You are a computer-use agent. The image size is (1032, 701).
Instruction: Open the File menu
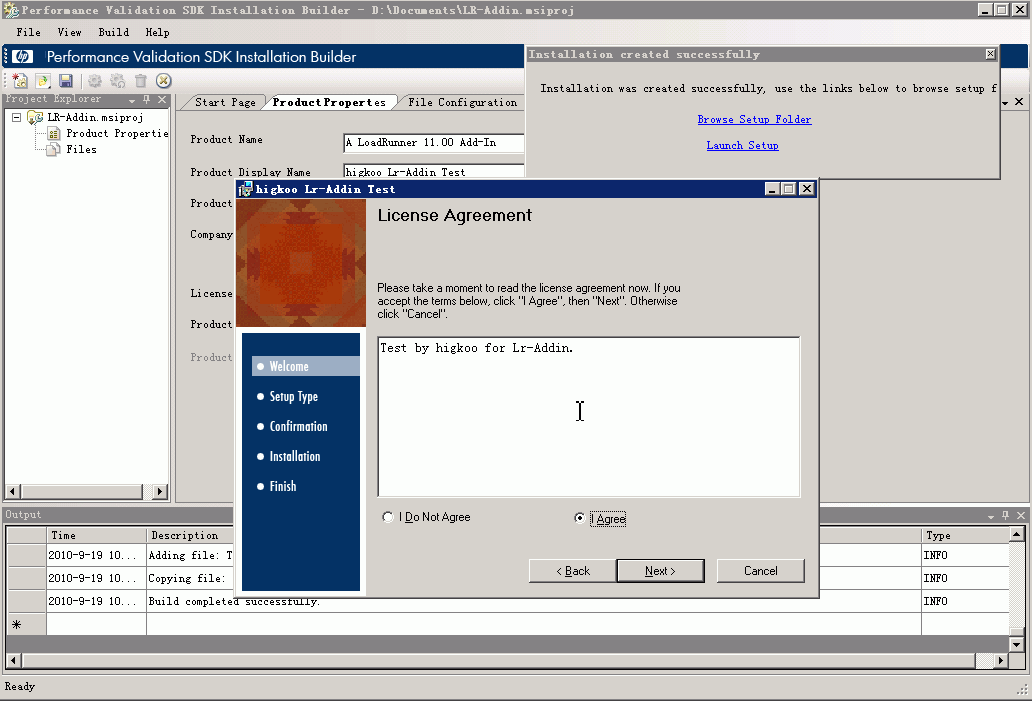point(28,32)
